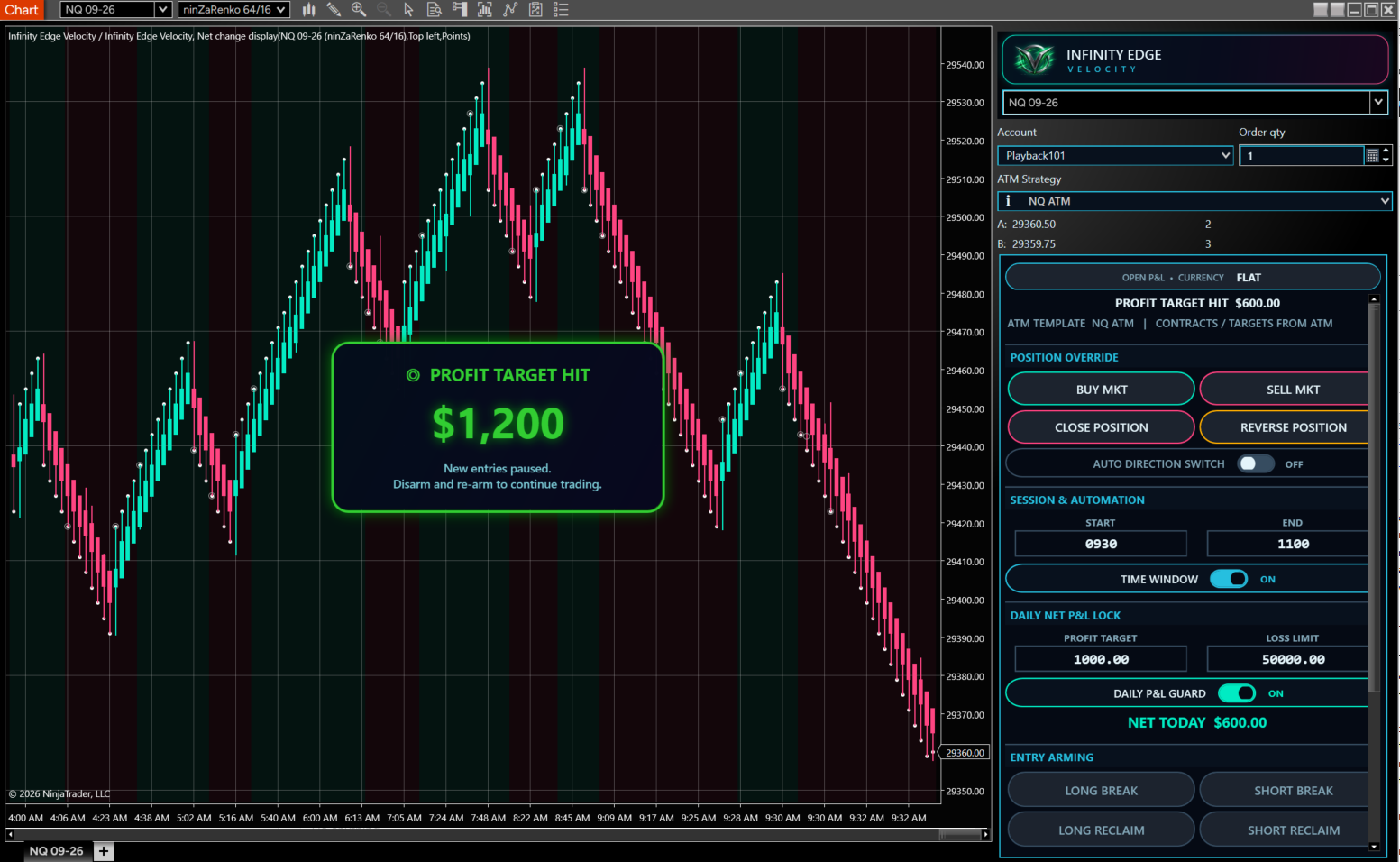Click the session END time field
This screenshot has height=862, width=1400.
1287,544
